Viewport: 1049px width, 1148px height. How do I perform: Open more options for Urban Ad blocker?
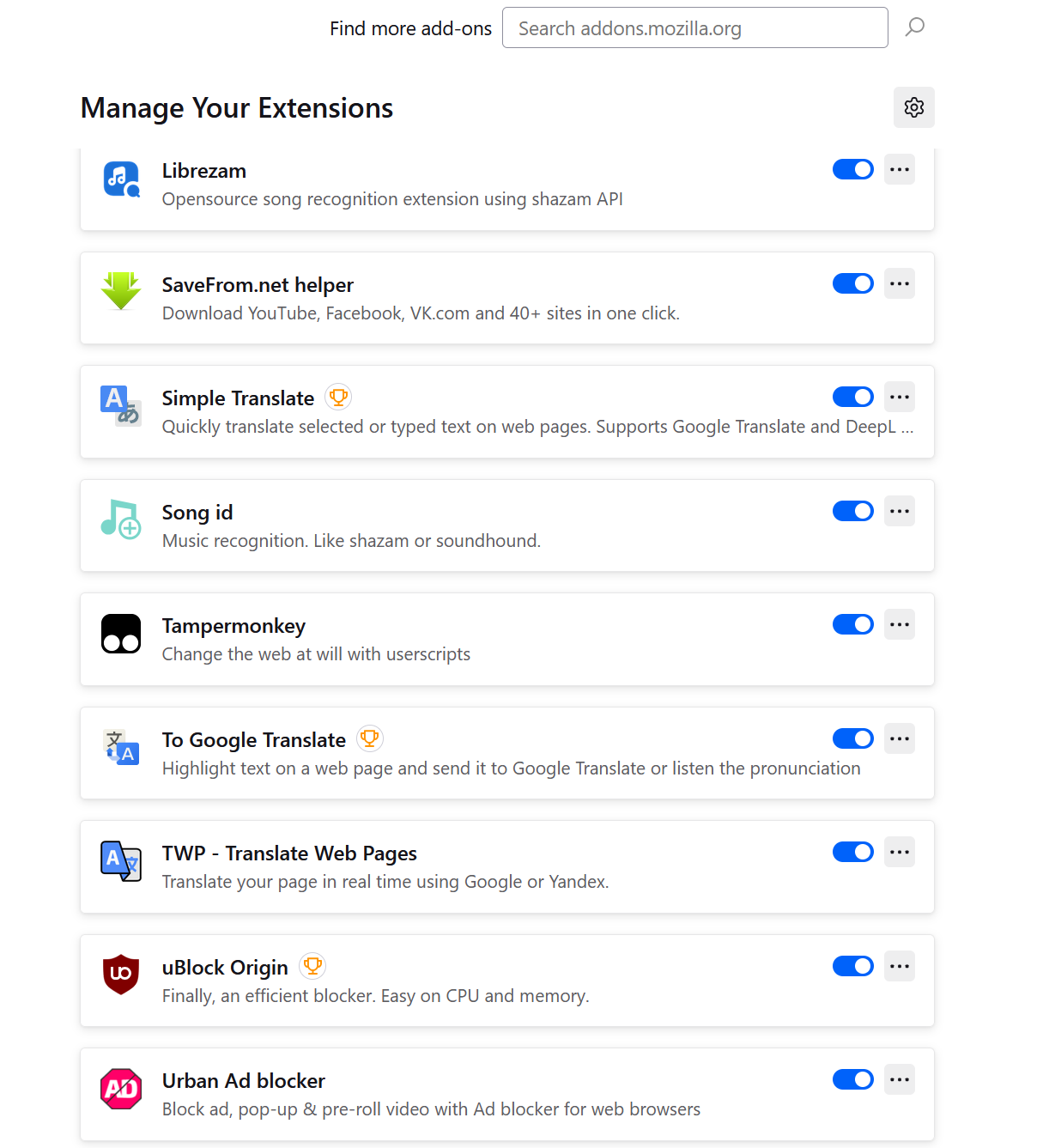tap(900, 1079)
